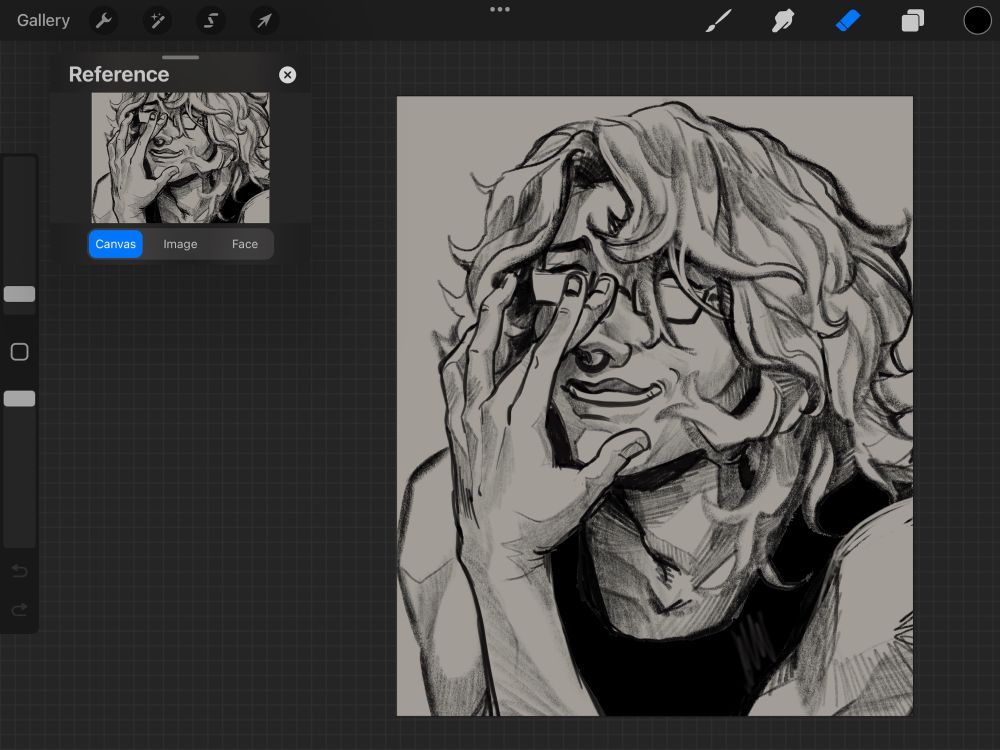Click the brush size slider handle

[19, 294]
